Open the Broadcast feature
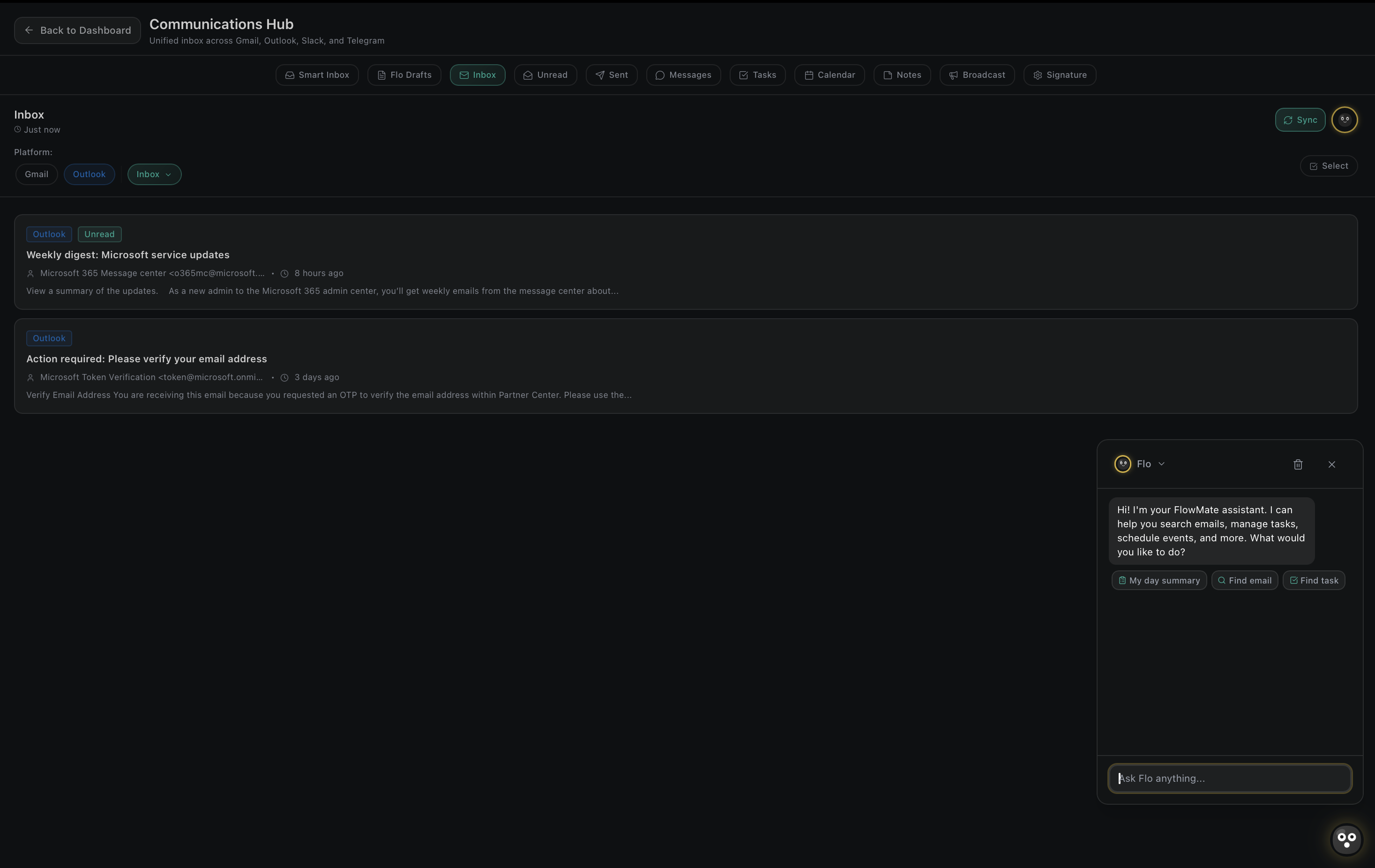The height and width of the screenshot is (868, 1375). [x=977, y=75]
